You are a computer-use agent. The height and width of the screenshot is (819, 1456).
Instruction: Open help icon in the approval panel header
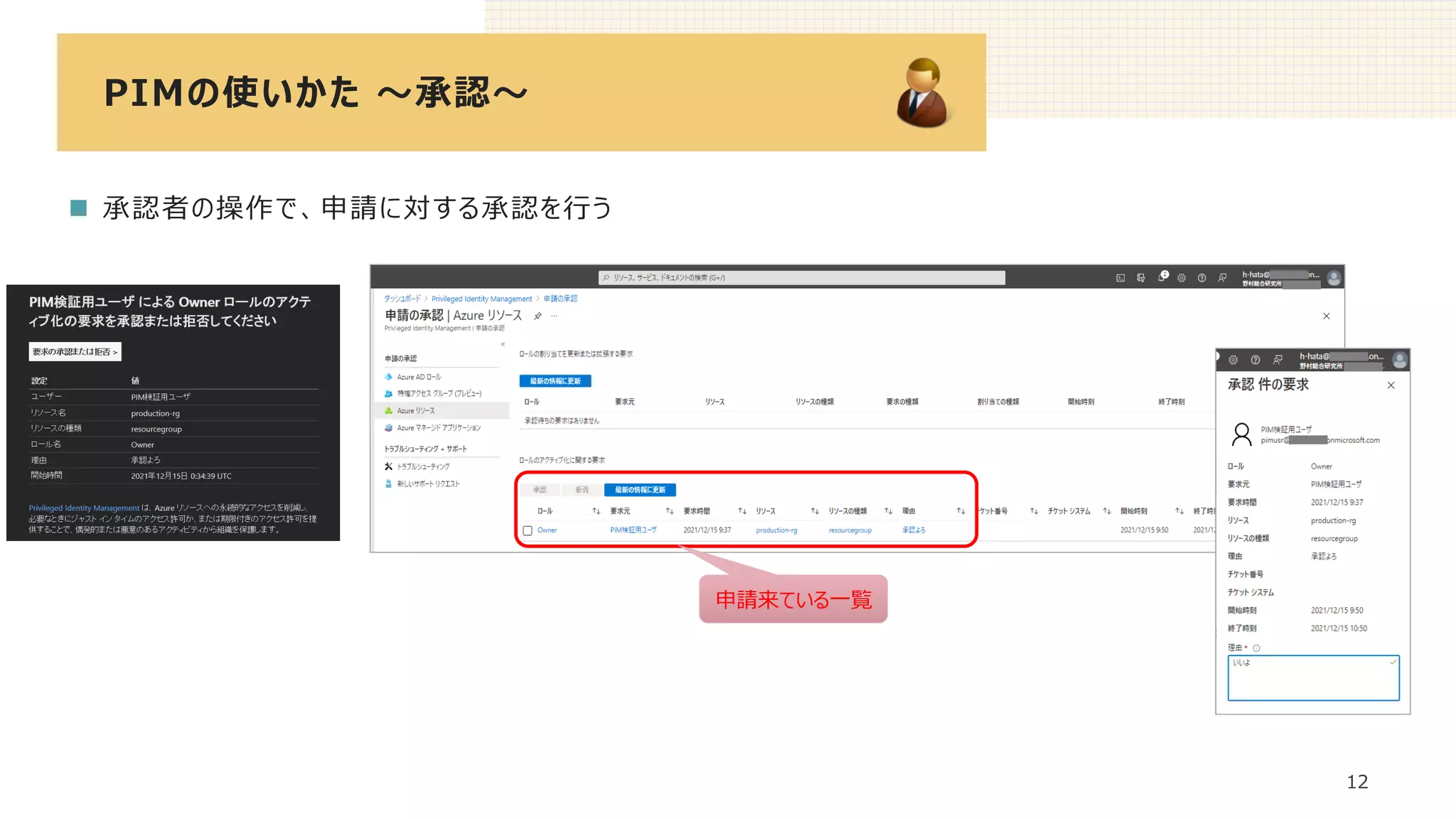(1256, 360)
